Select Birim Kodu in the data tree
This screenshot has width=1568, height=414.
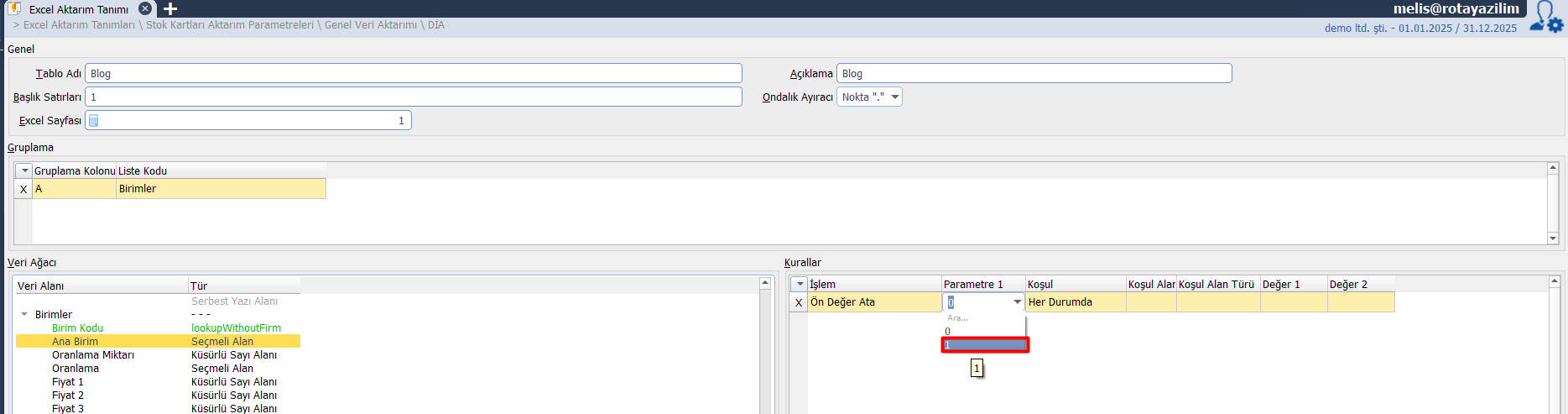click(77, 328)
